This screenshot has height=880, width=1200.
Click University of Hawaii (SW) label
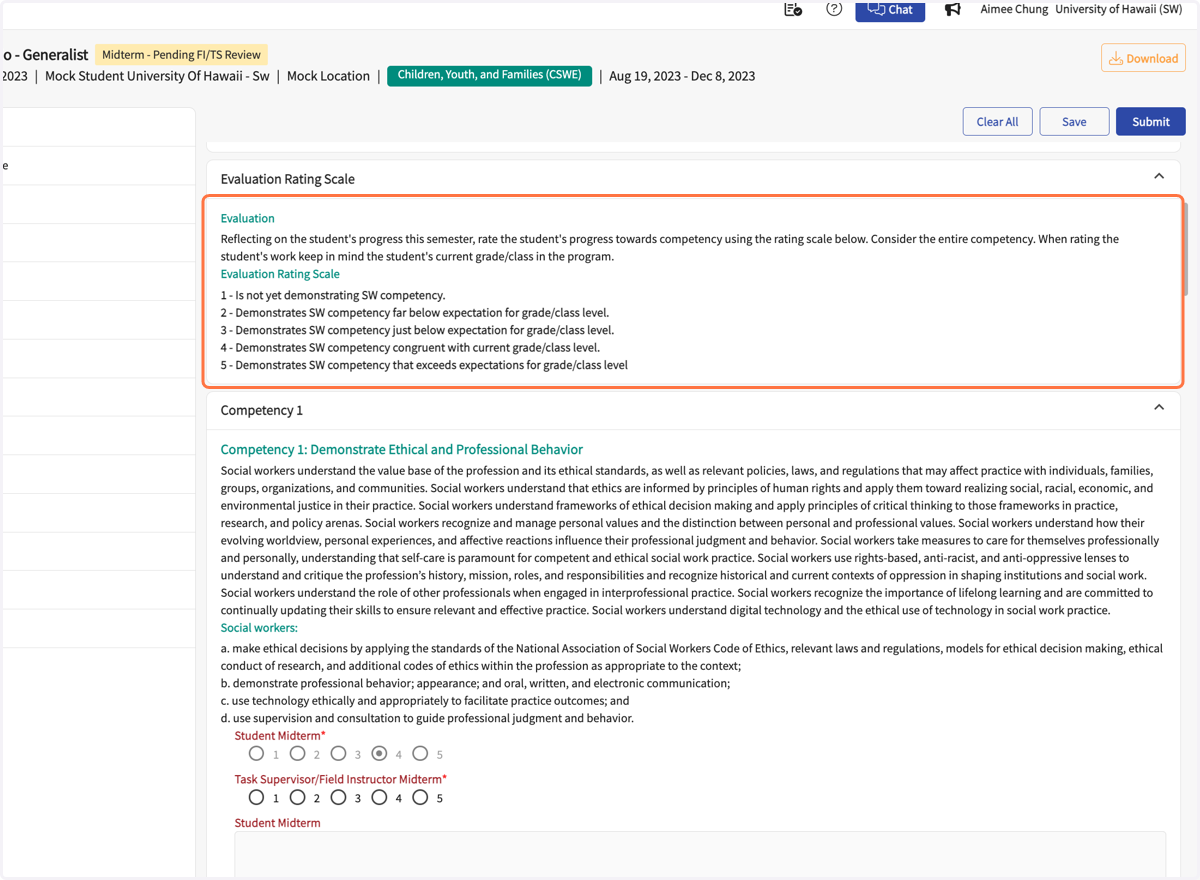[1118, 9]
